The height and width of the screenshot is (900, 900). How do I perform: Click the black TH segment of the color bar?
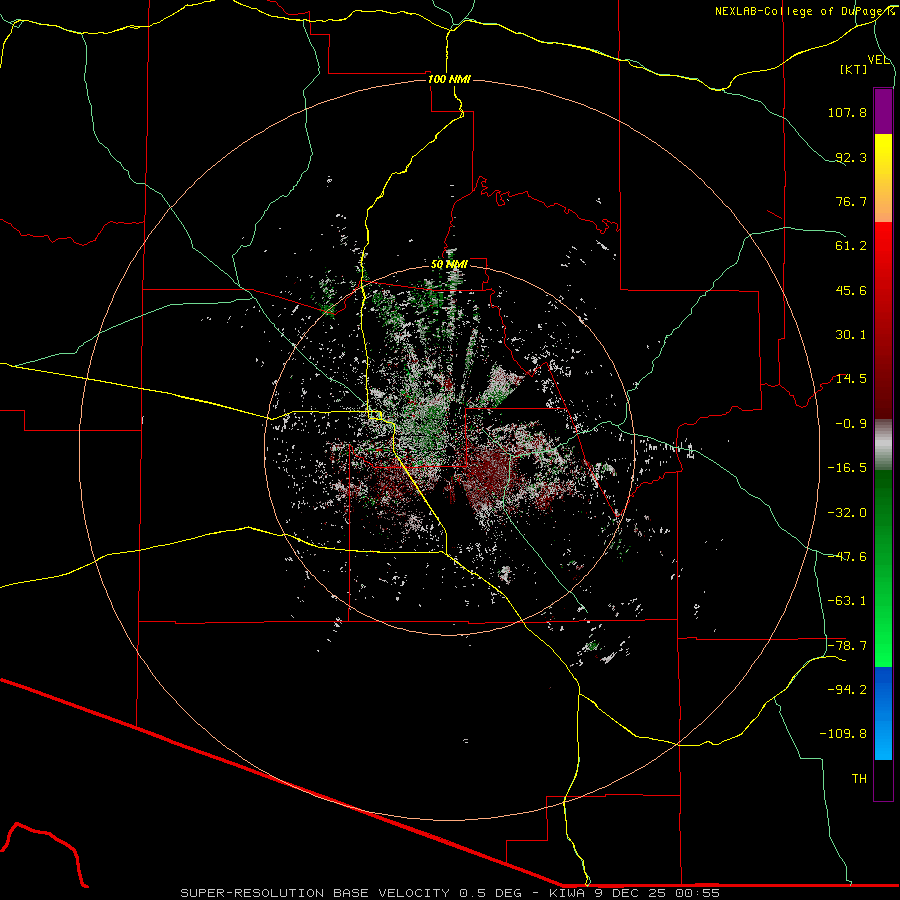point(883,780)
